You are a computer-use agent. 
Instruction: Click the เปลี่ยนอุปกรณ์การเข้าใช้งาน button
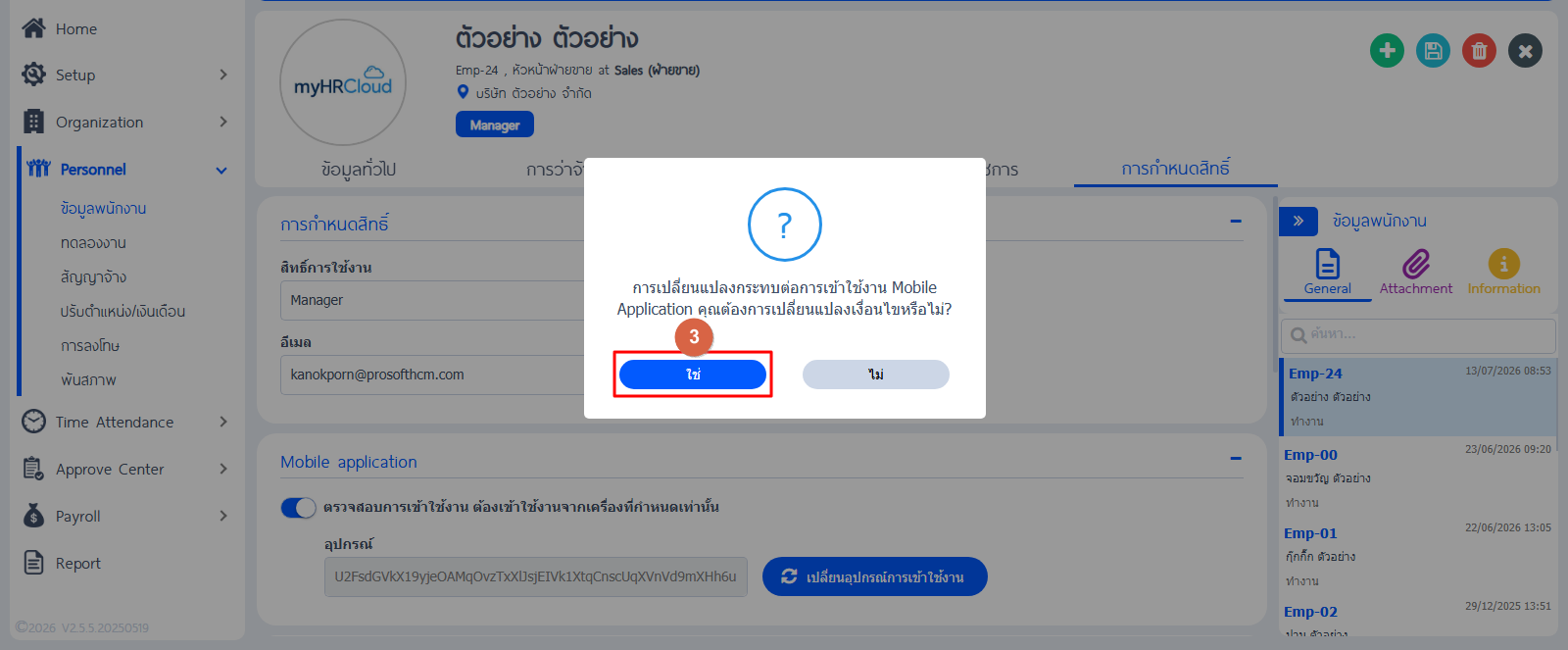point(875,576)
